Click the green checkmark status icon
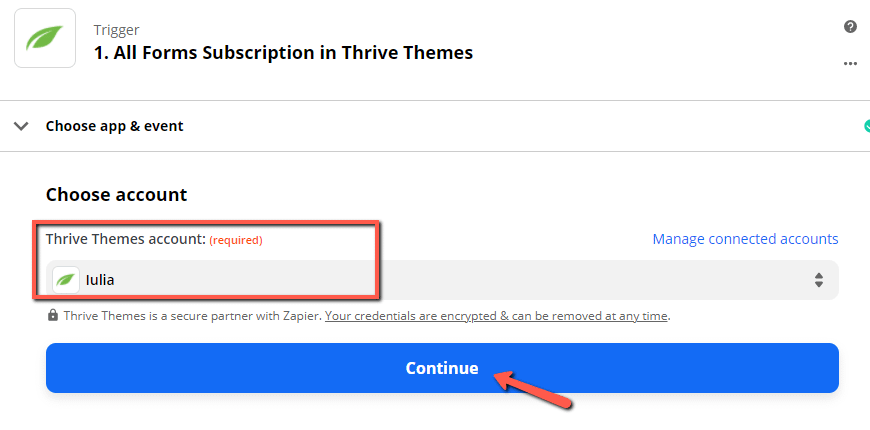Screen dimensions: 870x430 coord(867,126)
